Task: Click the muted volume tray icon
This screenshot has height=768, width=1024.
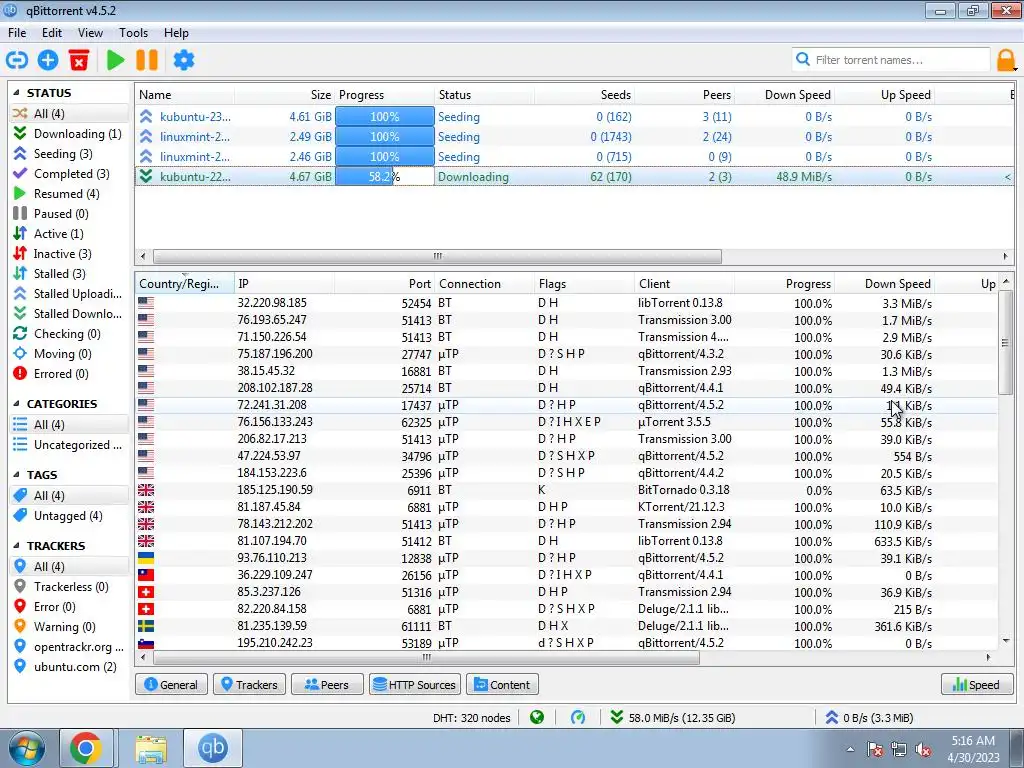Action: point(923,750)
